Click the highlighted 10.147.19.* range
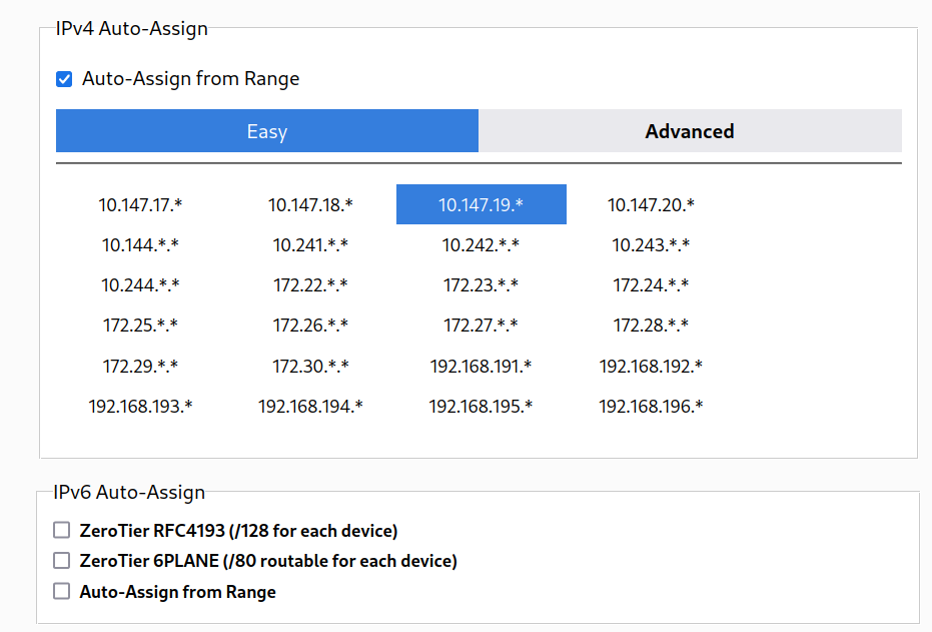Screen dimensions: 932x632 click(481, 205)
